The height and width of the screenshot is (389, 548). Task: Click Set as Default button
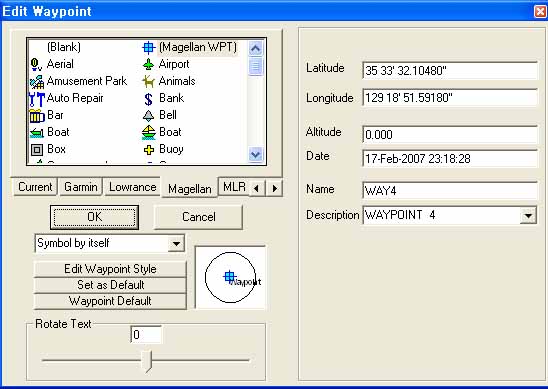[x=110, y=285]
